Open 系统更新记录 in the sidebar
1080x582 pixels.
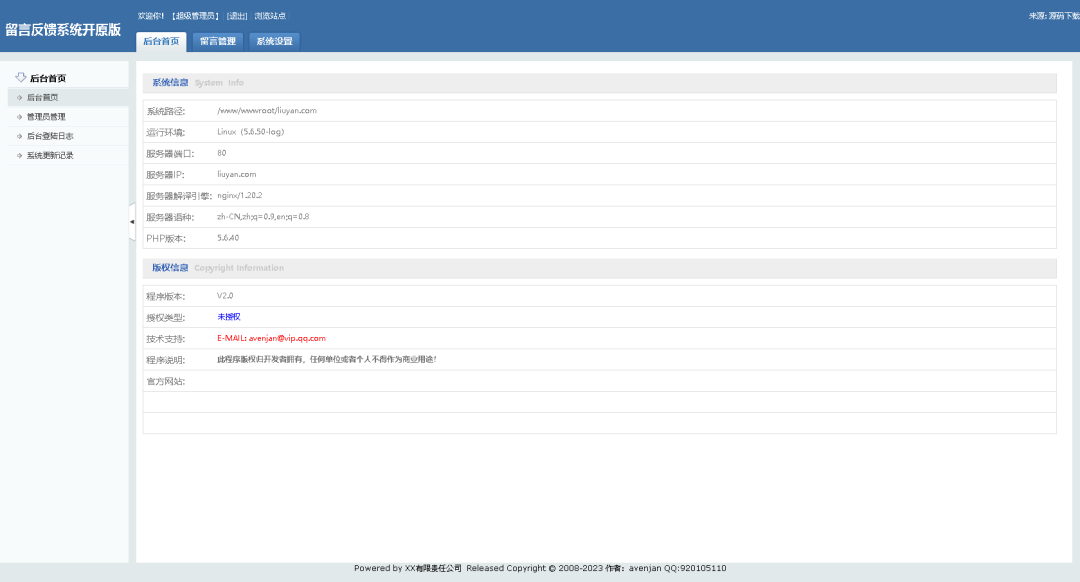[50, 156]
